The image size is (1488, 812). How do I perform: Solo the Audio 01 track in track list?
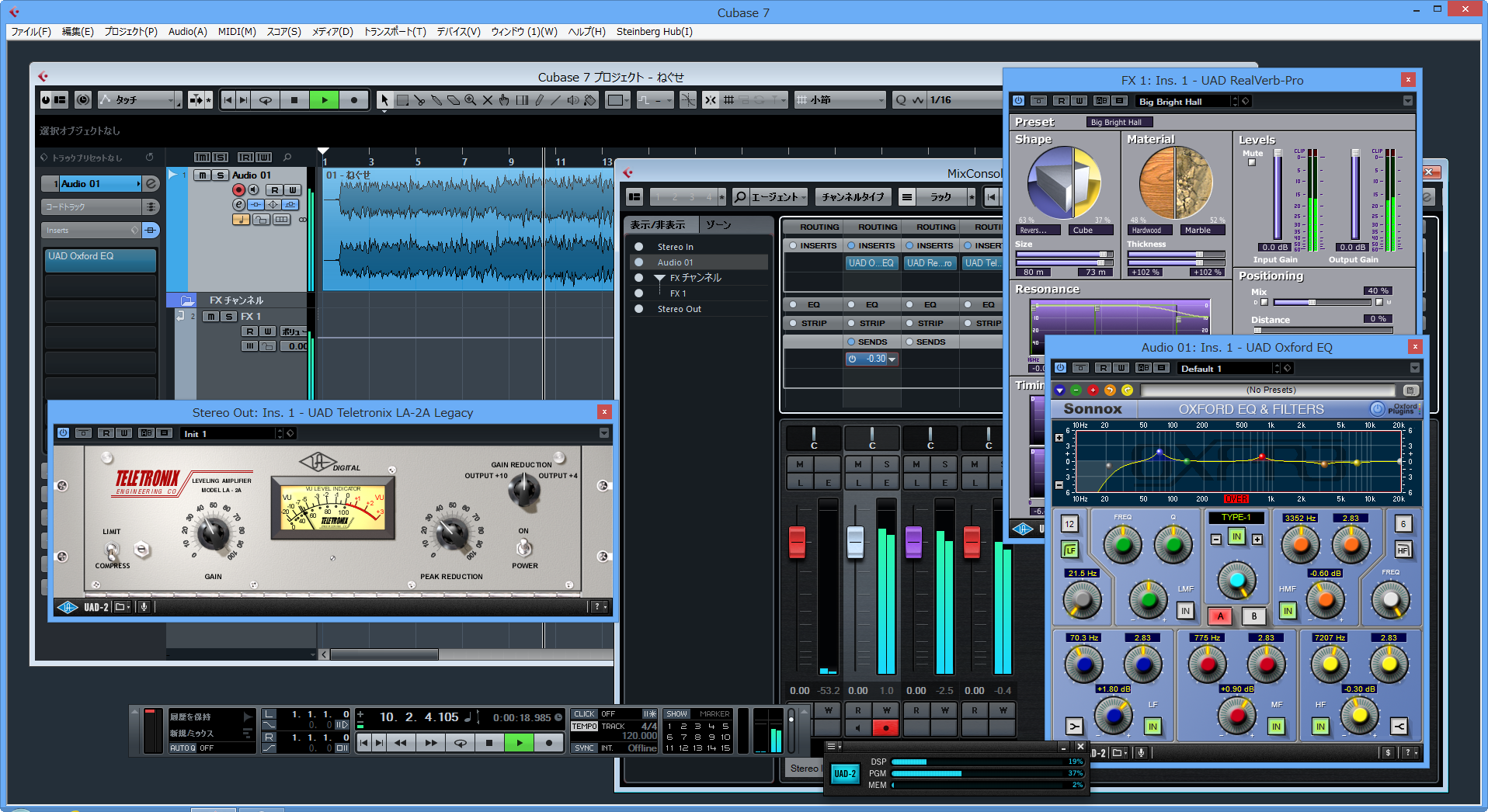221,175
